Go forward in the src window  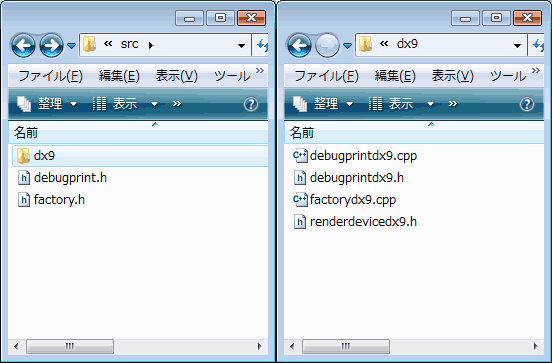coord(51,45)
